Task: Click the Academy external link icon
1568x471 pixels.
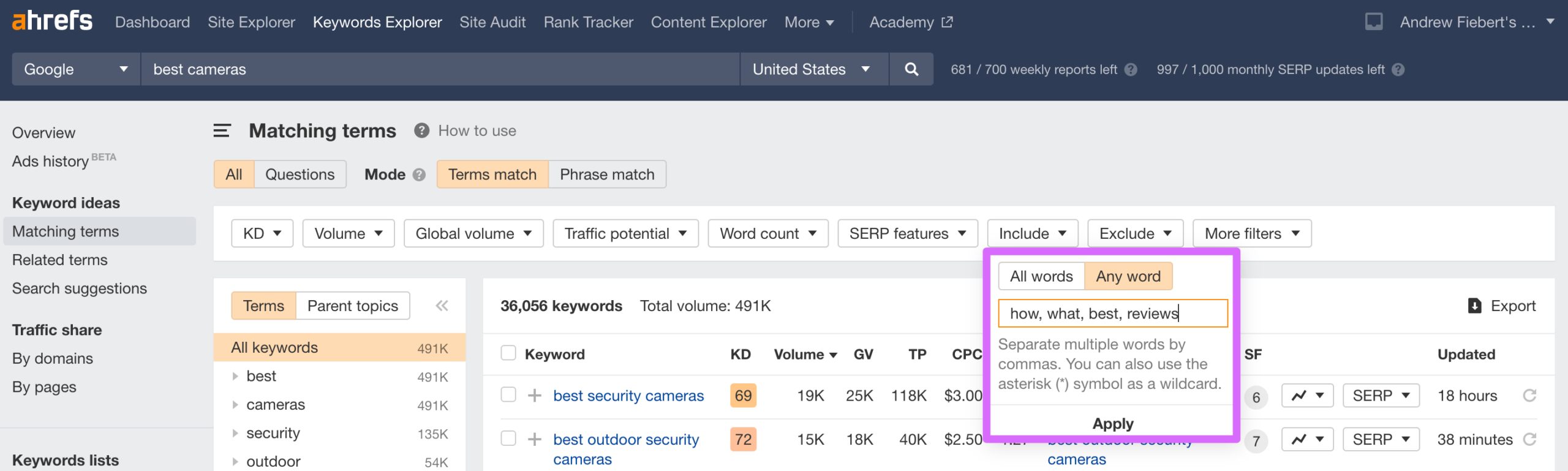Action: pos(947,22)
